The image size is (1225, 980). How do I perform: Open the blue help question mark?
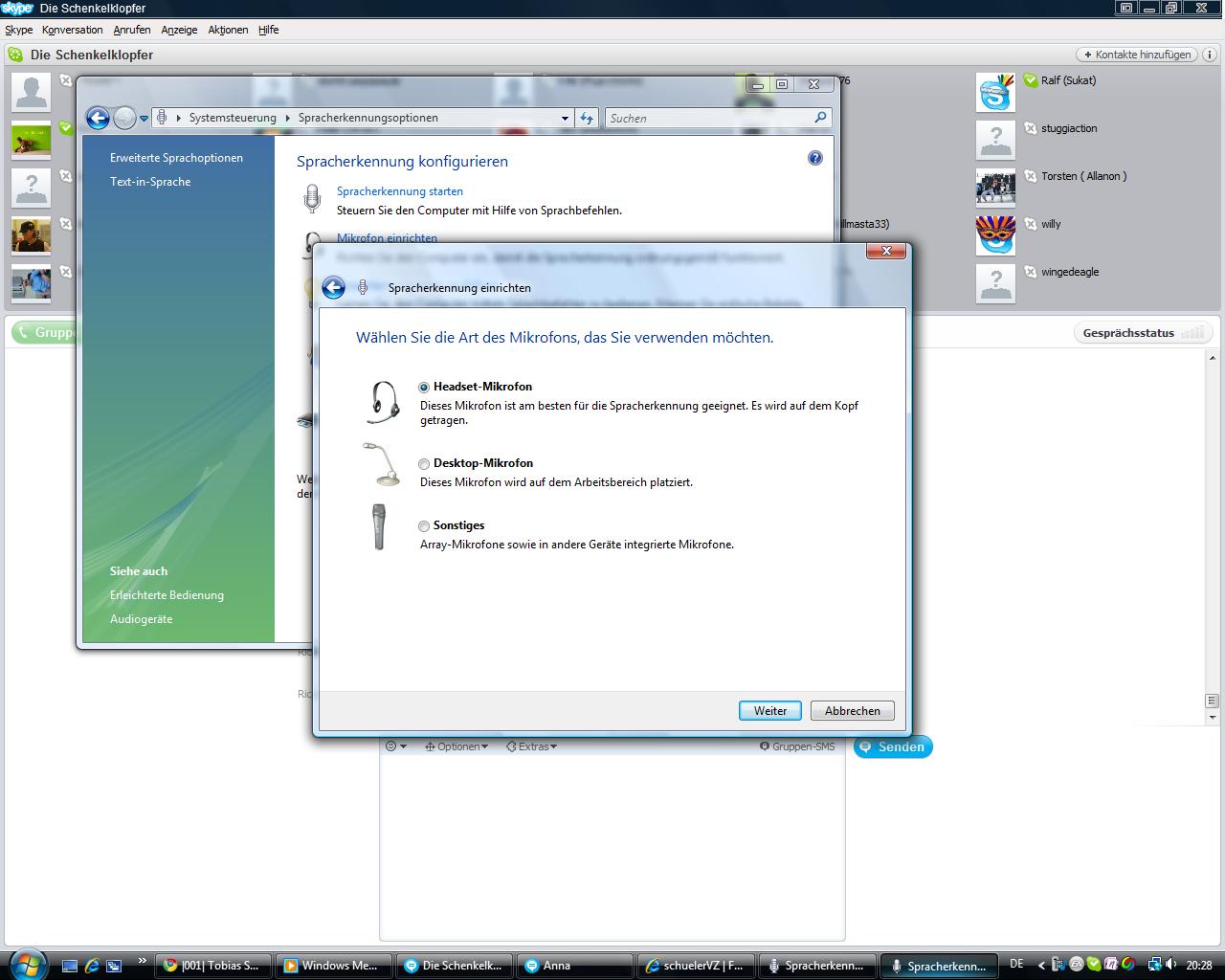click(x=815, y=158)
